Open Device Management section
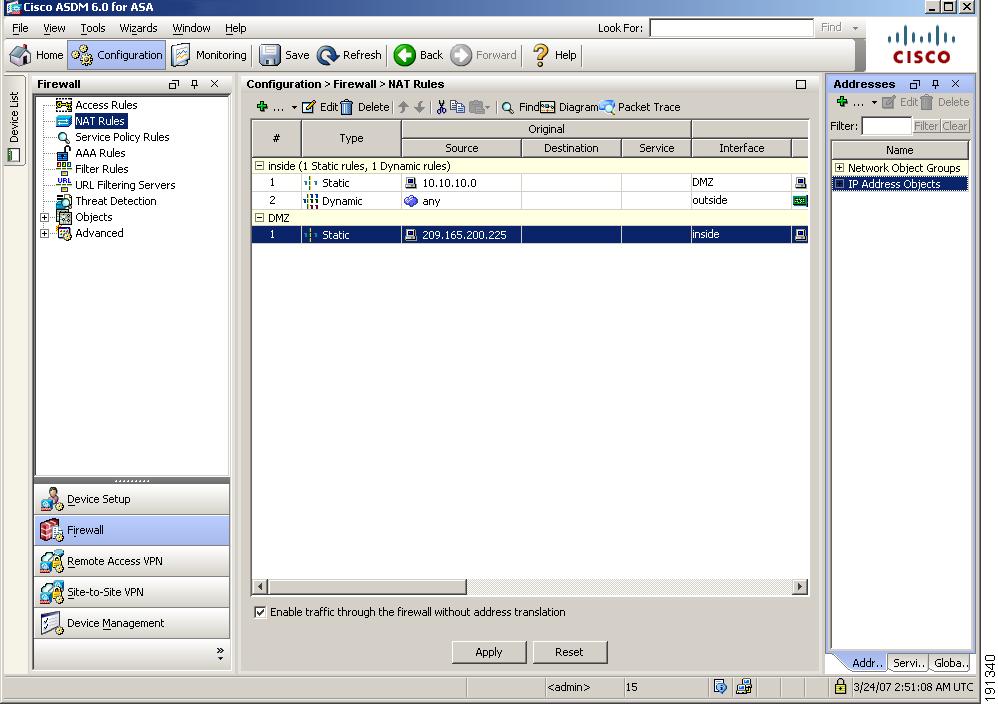Viewport: 998px width, 704px height. pyautogui.click(x=132, y=623)
